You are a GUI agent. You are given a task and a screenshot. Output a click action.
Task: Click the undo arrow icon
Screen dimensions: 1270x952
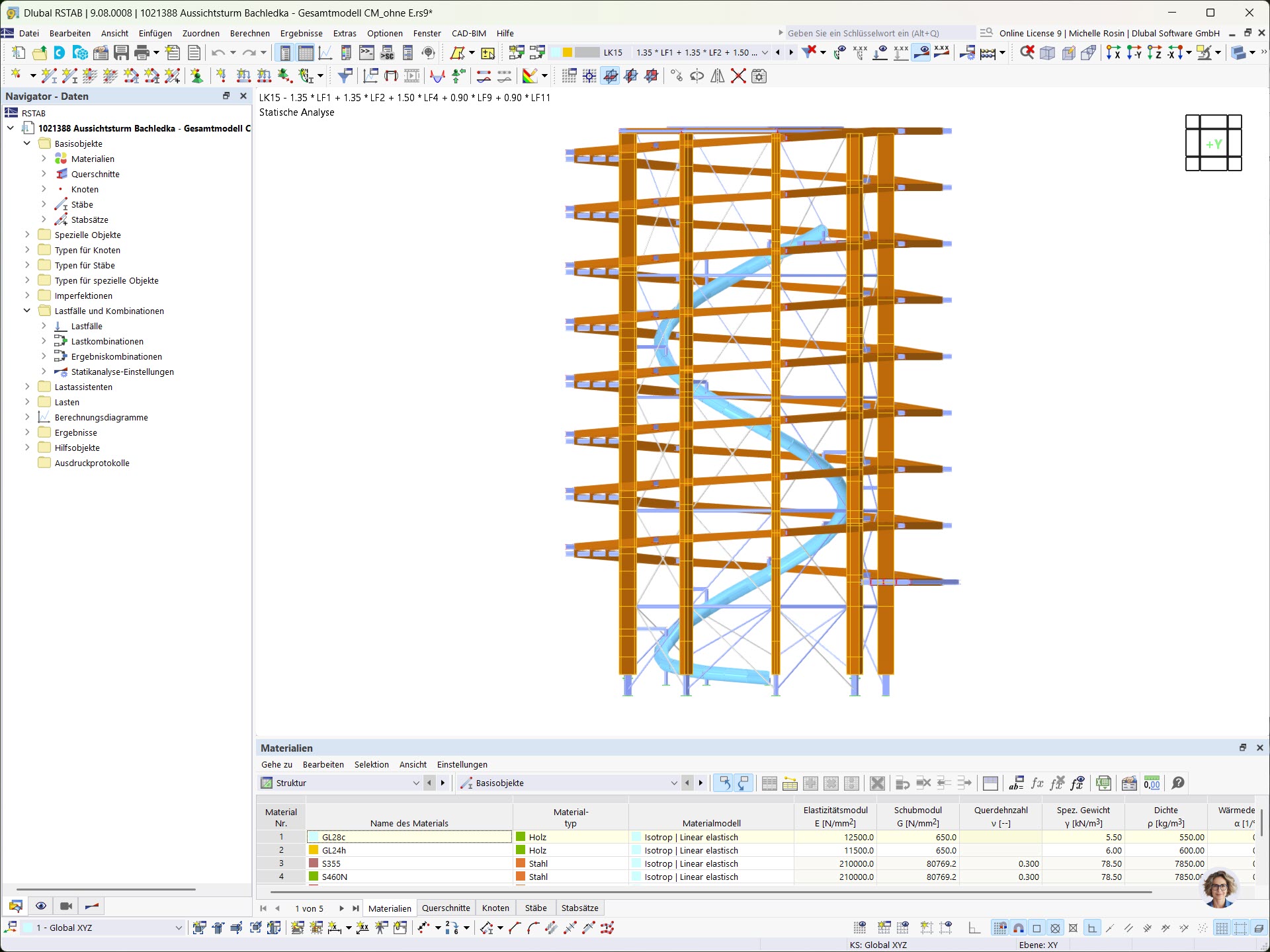coord(218,53)
